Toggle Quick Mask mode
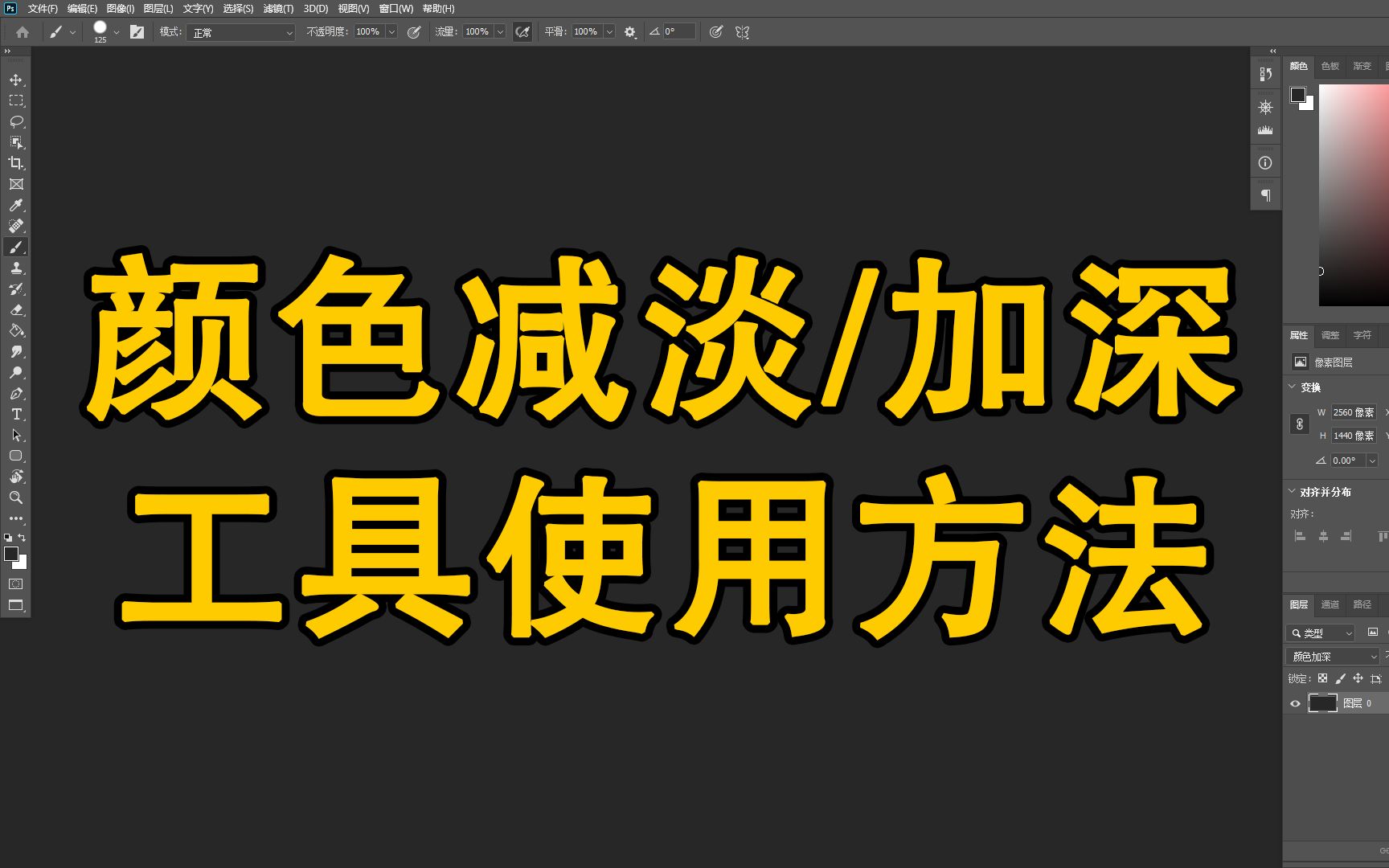 [x=16, y=584]
